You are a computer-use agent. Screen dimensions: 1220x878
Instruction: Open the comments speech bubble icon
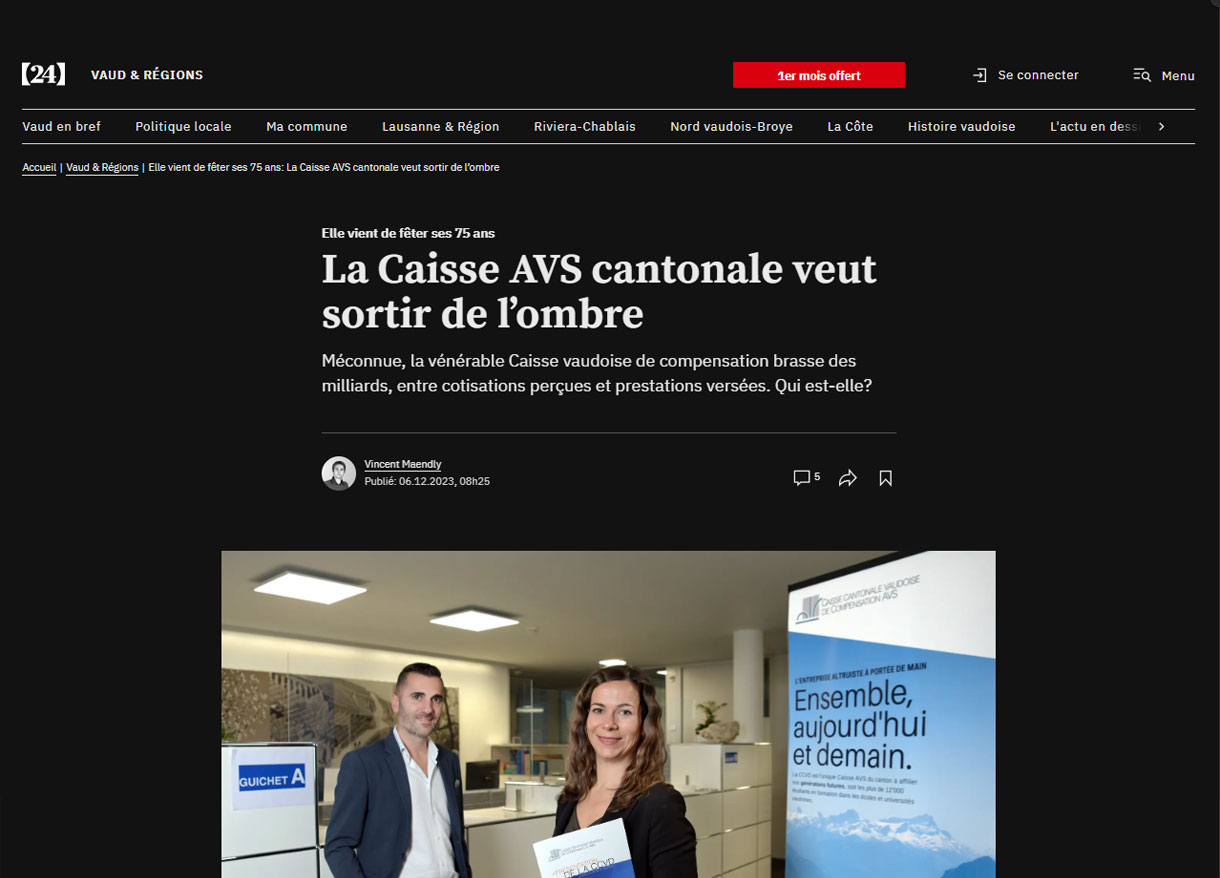[x=801, y=478]
